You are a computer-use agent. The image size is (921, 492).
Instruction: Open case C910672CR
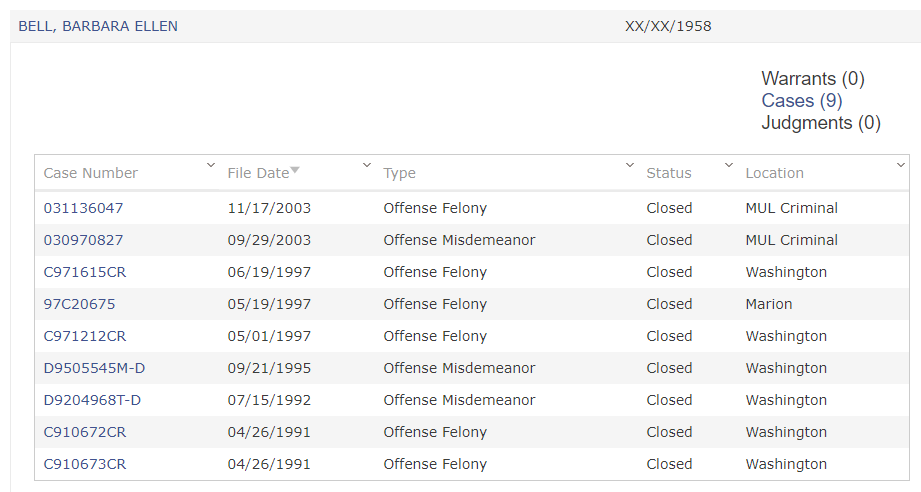coord(85,432)
